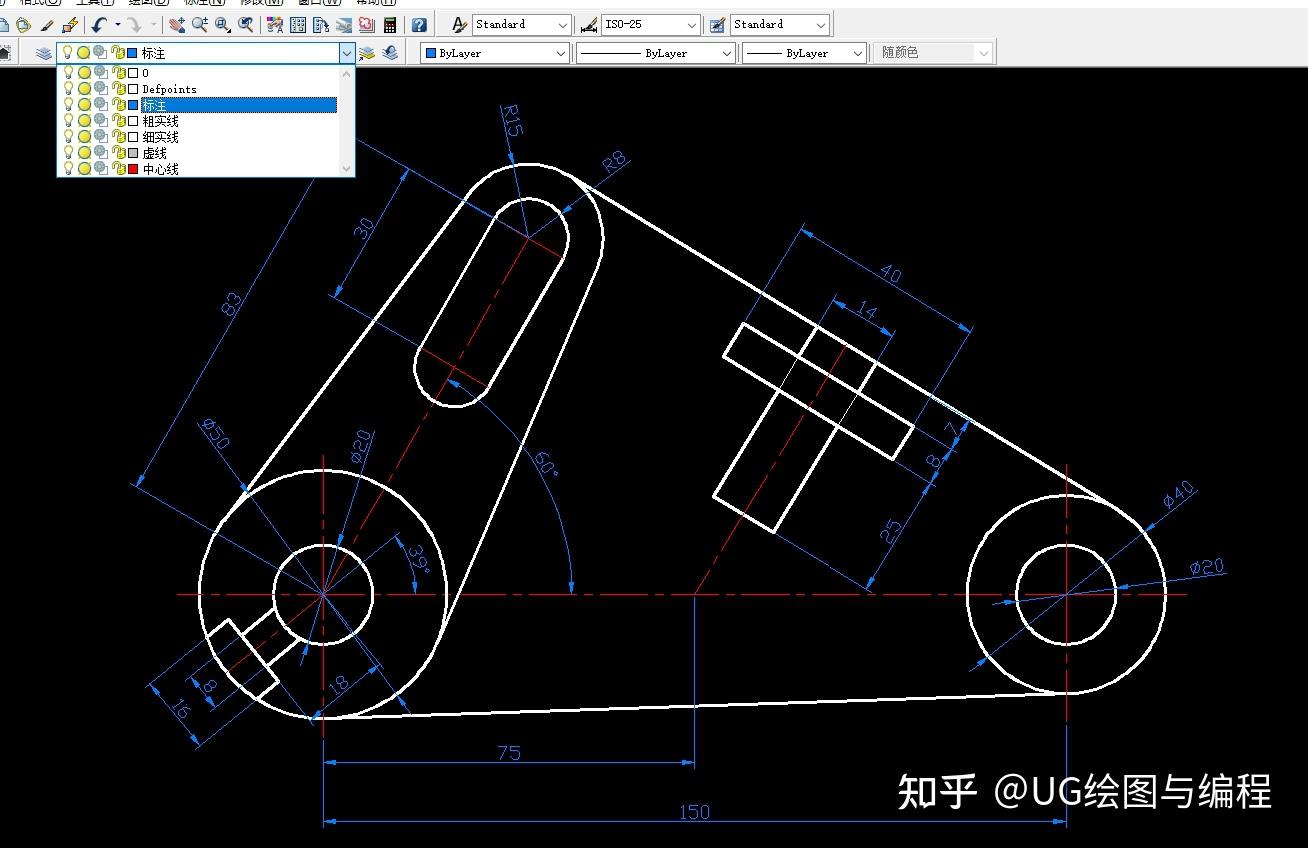Viewport: 1308px width, 848px height.
Task: Open the Properties palette icon
Action: point(275,24)
